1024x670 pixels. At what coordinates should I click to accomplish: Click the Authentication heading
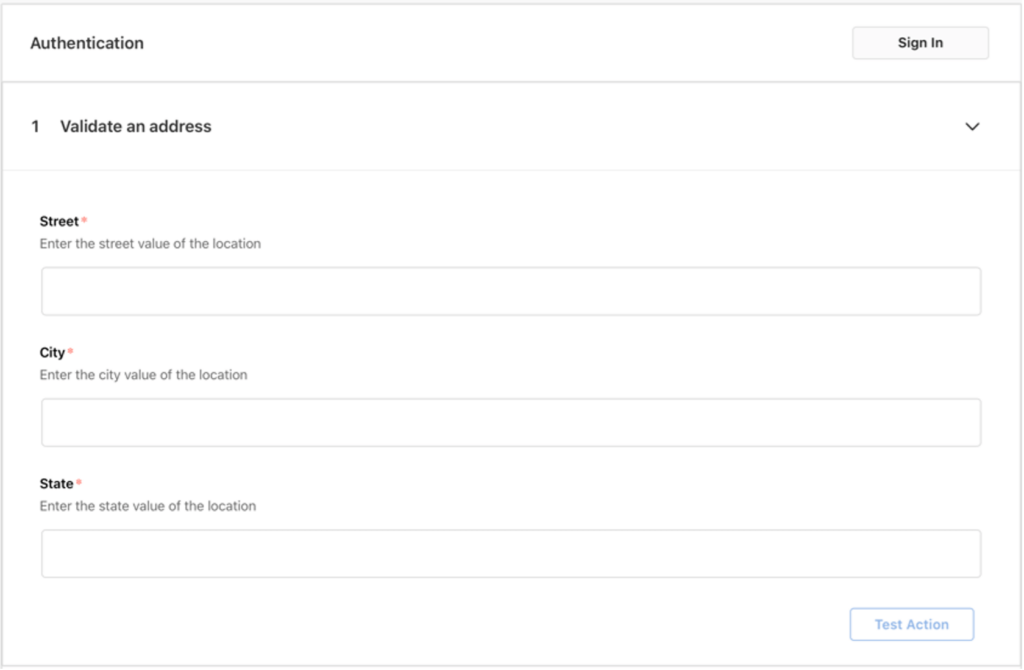[87, 43]
